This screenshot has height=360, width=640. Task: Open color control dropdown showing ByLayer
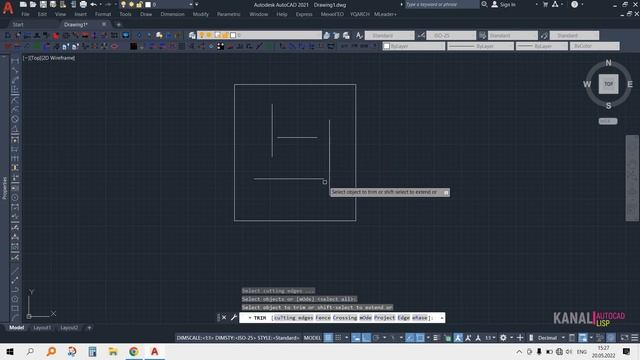[x=413, y=46]
